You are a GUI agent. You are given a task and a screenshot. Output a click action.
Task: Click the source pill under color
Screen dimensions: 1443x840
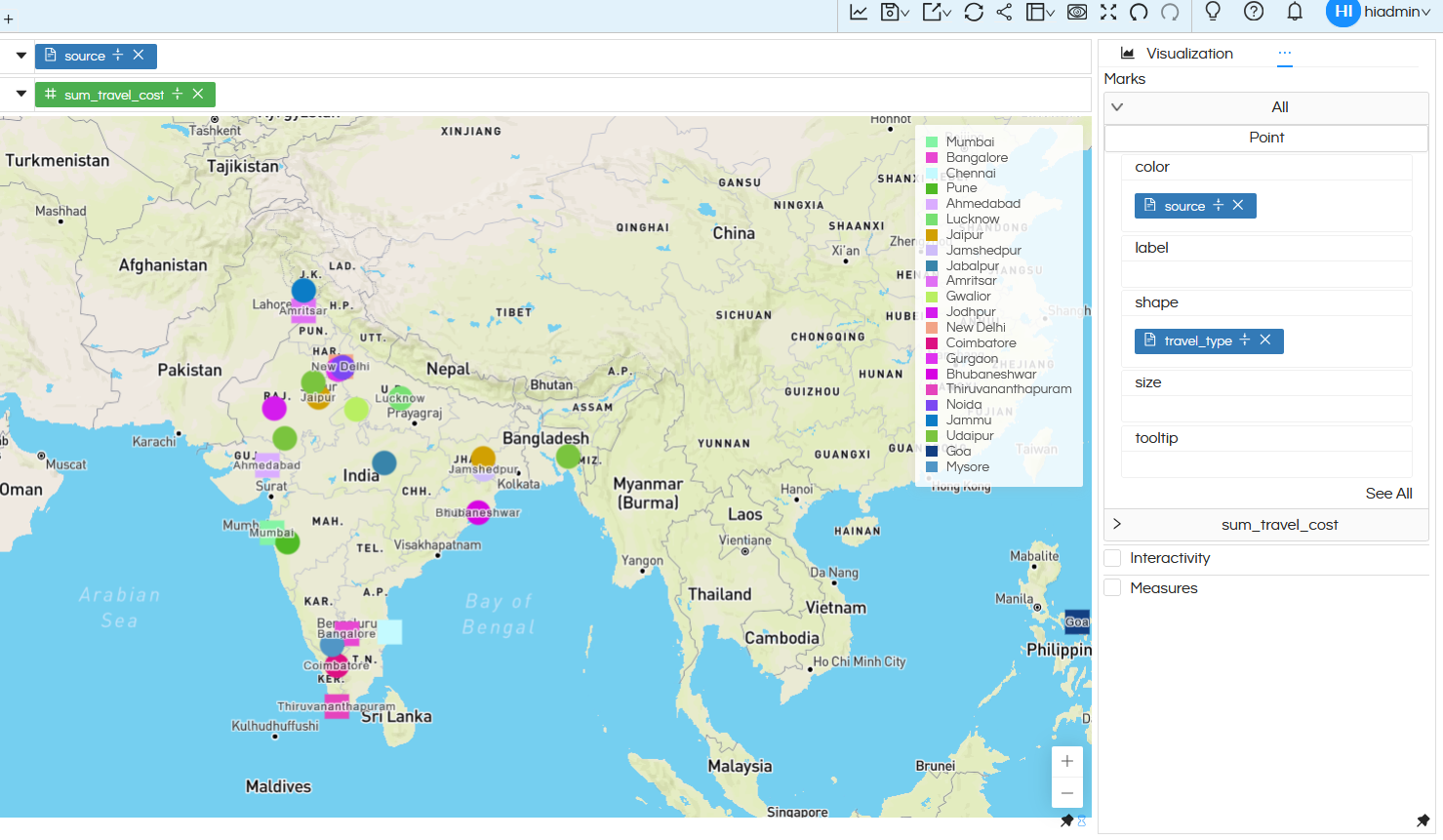[x=1195, y=206]
